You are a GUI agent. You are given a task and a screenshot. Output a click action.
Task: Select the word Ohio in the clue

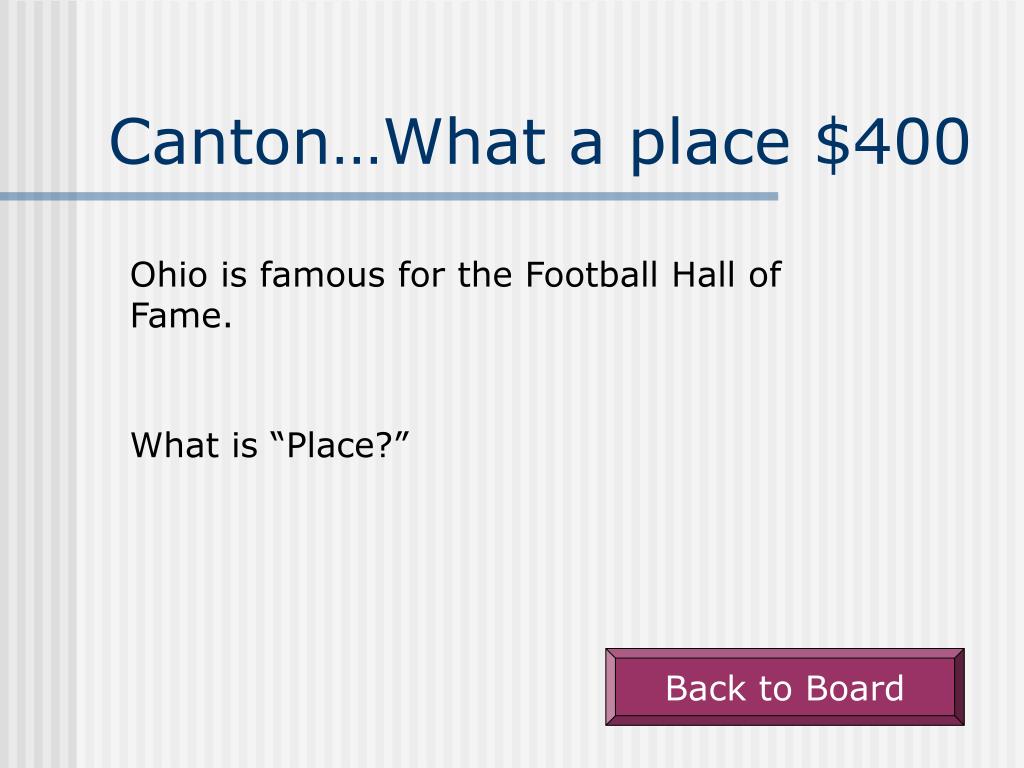(x=169, y=274)
